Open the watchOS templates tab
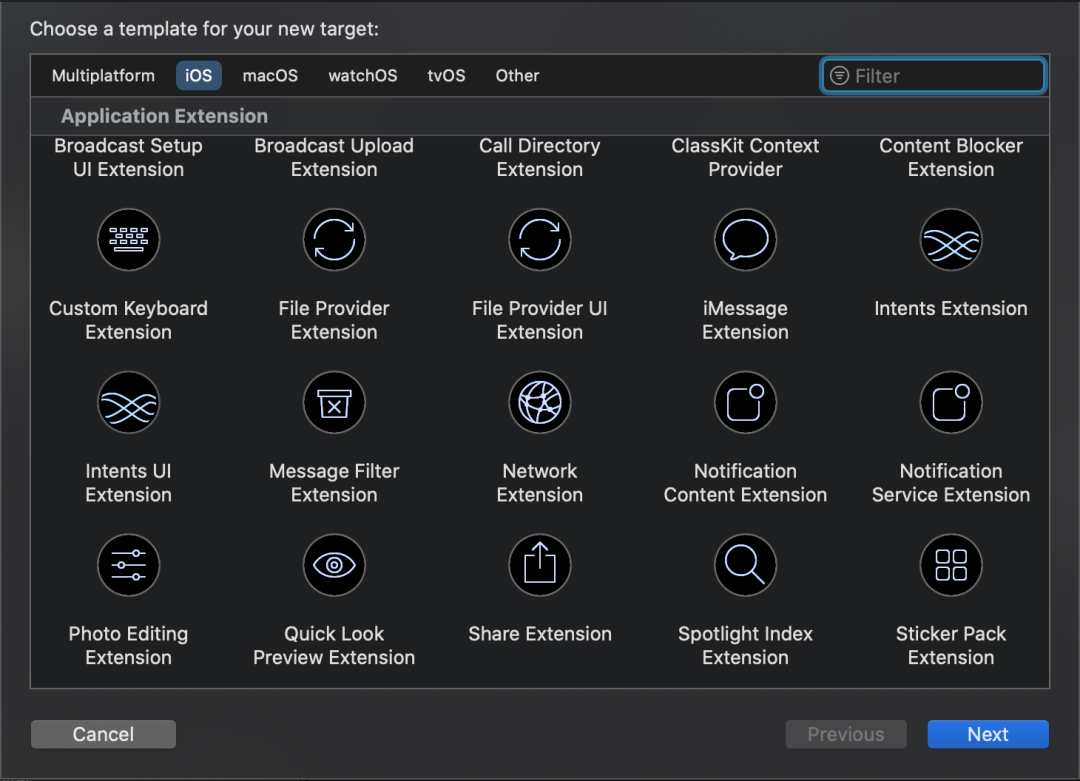 (x=362, y=76)
